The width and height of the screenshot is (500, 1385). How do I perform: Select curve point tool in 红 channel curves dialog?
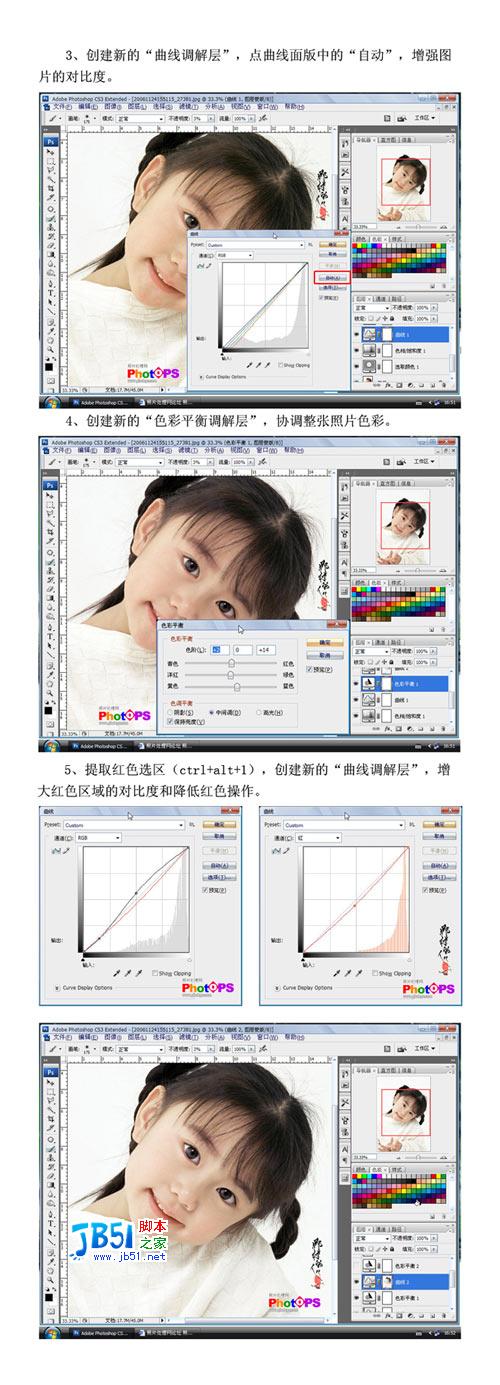click(x=276, y=851)
